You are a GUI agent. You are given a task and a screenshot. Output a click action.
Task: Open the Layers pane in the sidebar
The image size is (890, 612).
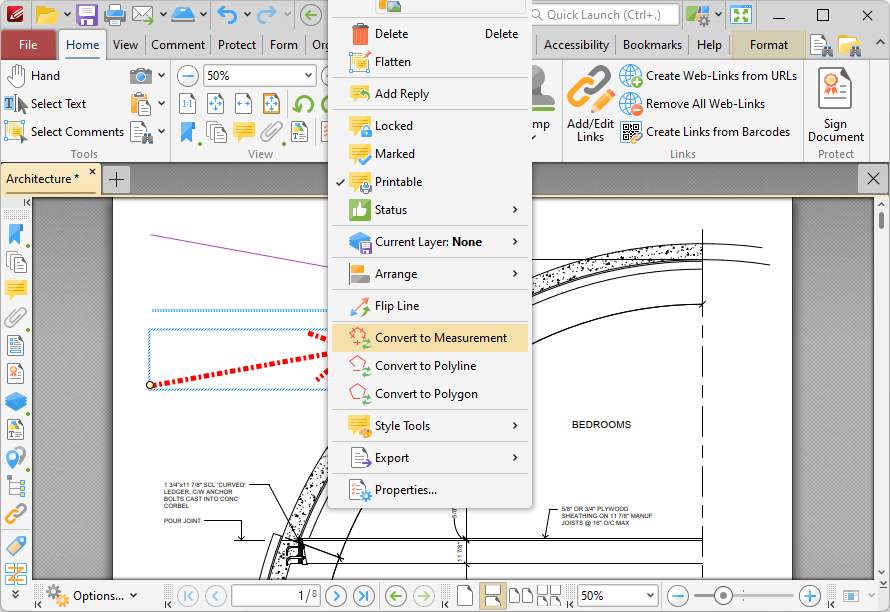click(x=16, y=401)
